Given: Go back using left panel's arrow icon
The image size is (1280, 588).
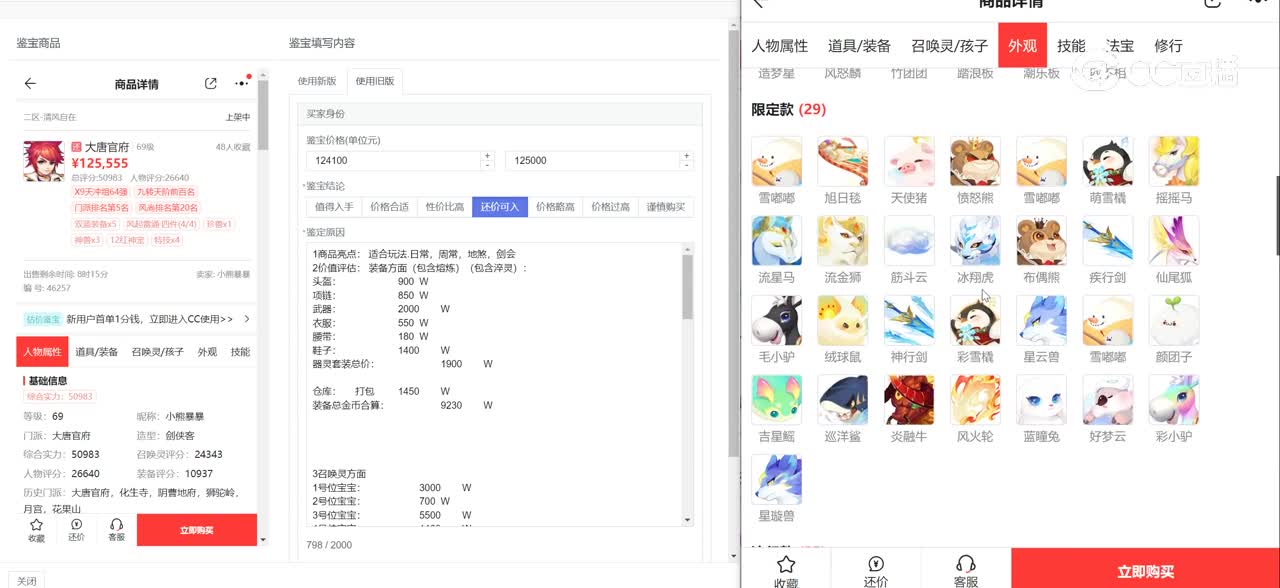Looking at the screenshot, I should coord(30,84).
